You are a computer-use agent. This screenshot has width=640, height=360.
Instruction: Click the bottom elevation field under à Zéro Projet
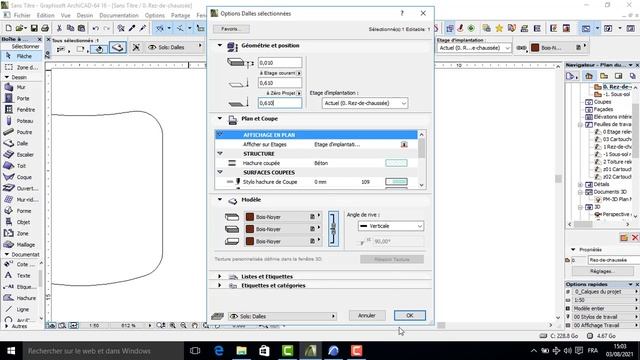[280, 103]
